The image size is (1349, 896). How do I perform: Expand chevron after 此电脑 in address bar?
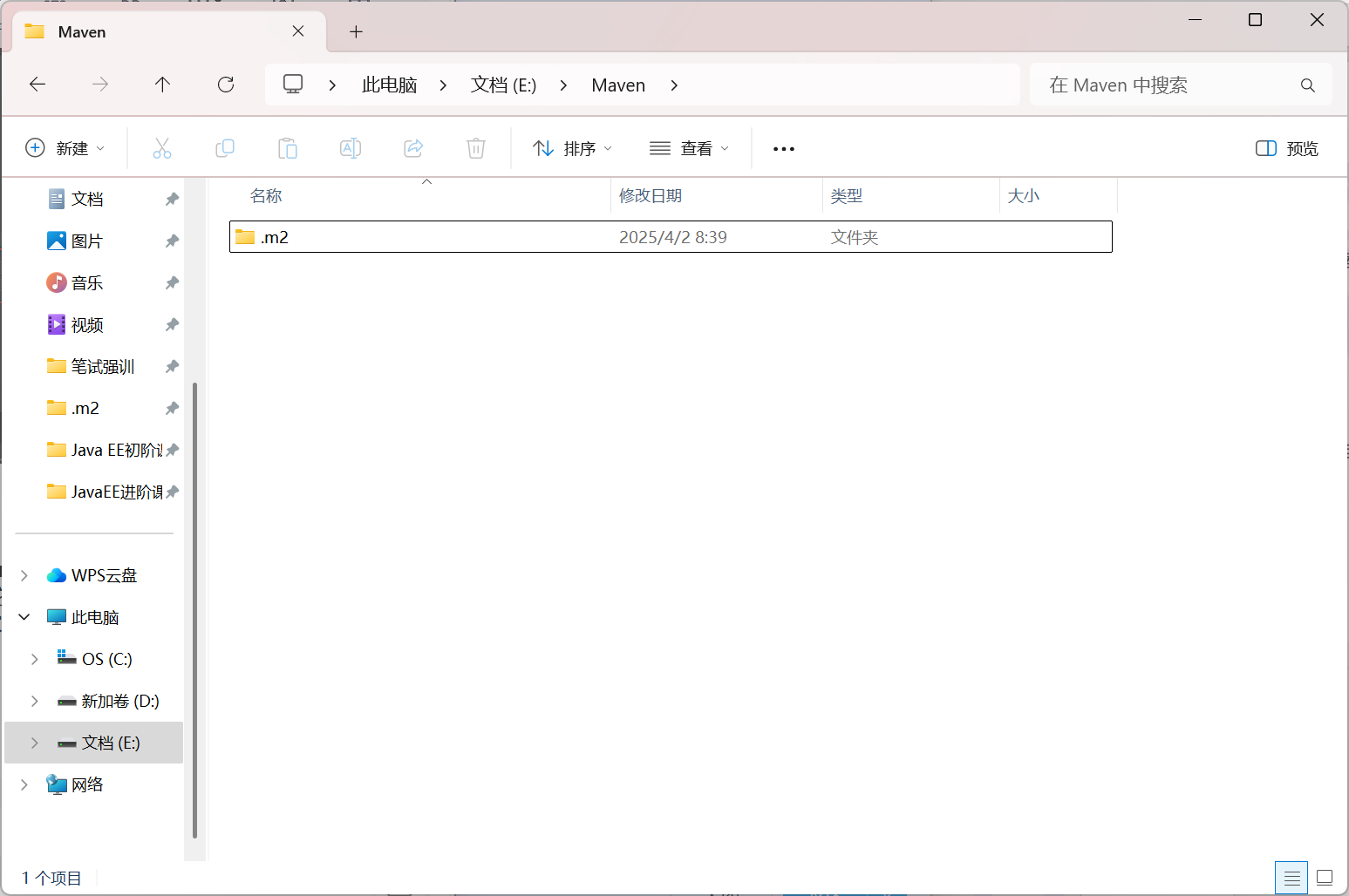click(443, 85)
